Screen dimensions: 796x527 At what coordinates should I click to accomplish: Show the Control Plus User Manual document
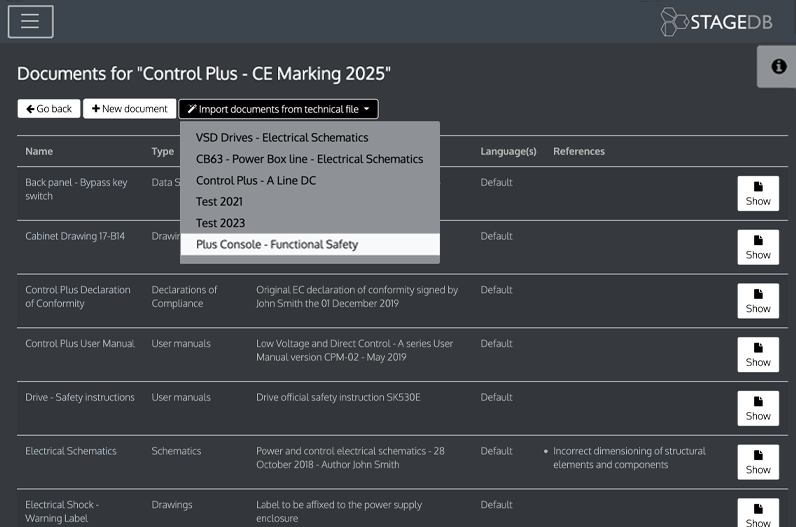pos(757,355)
